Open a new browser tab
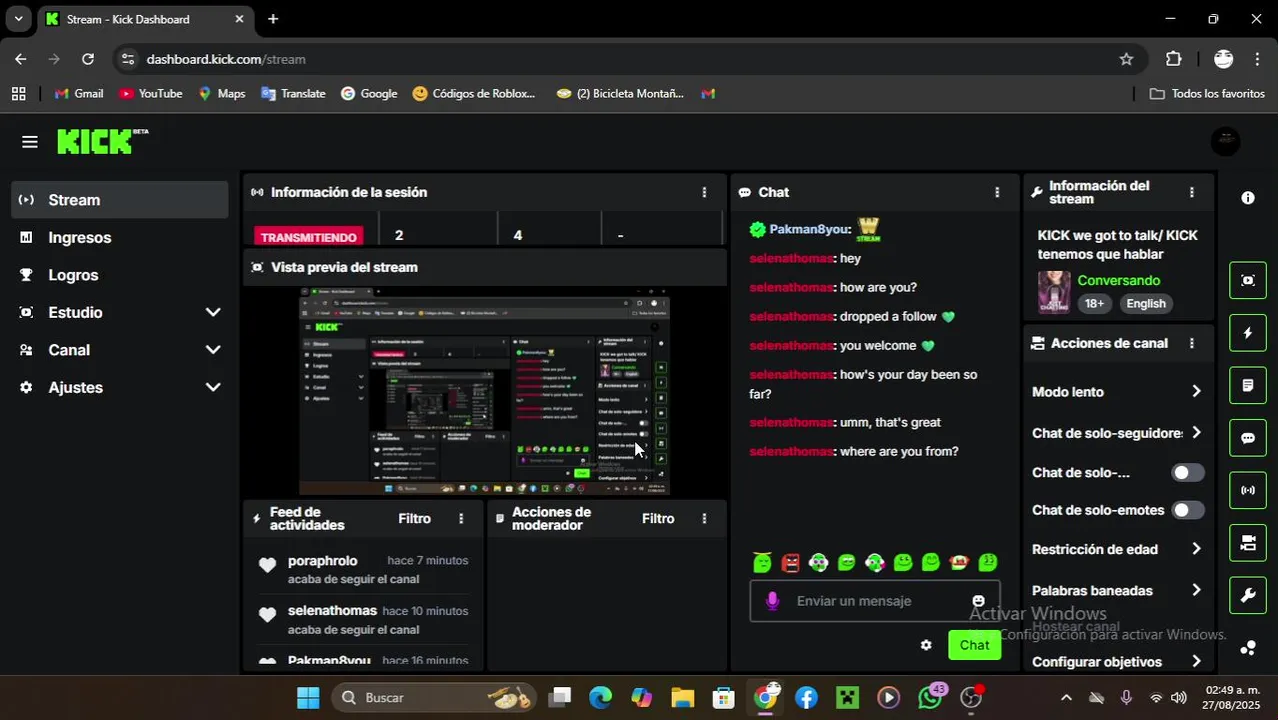 coord(273,19)
